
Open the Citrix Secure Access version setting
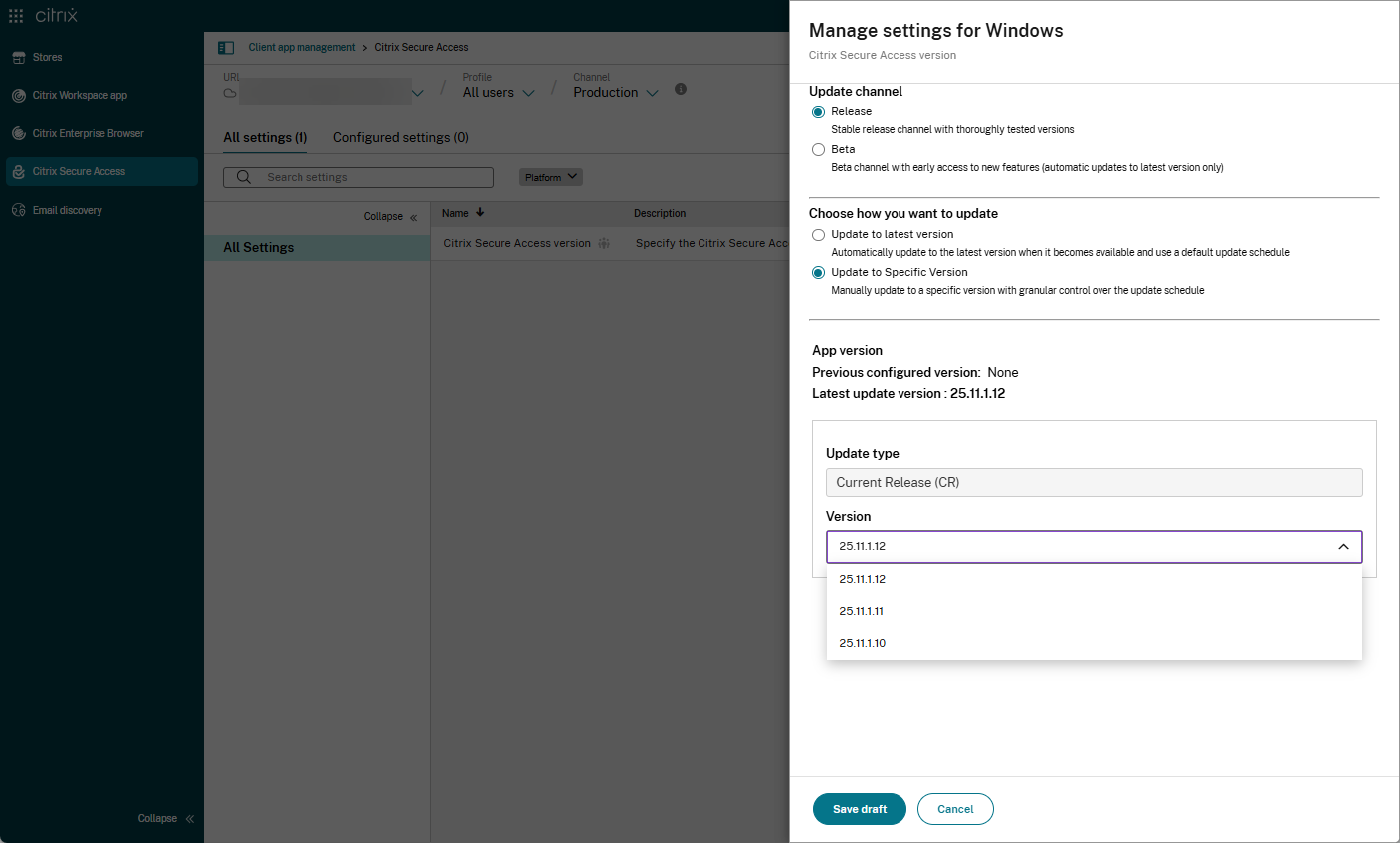[x=517, y=243]
